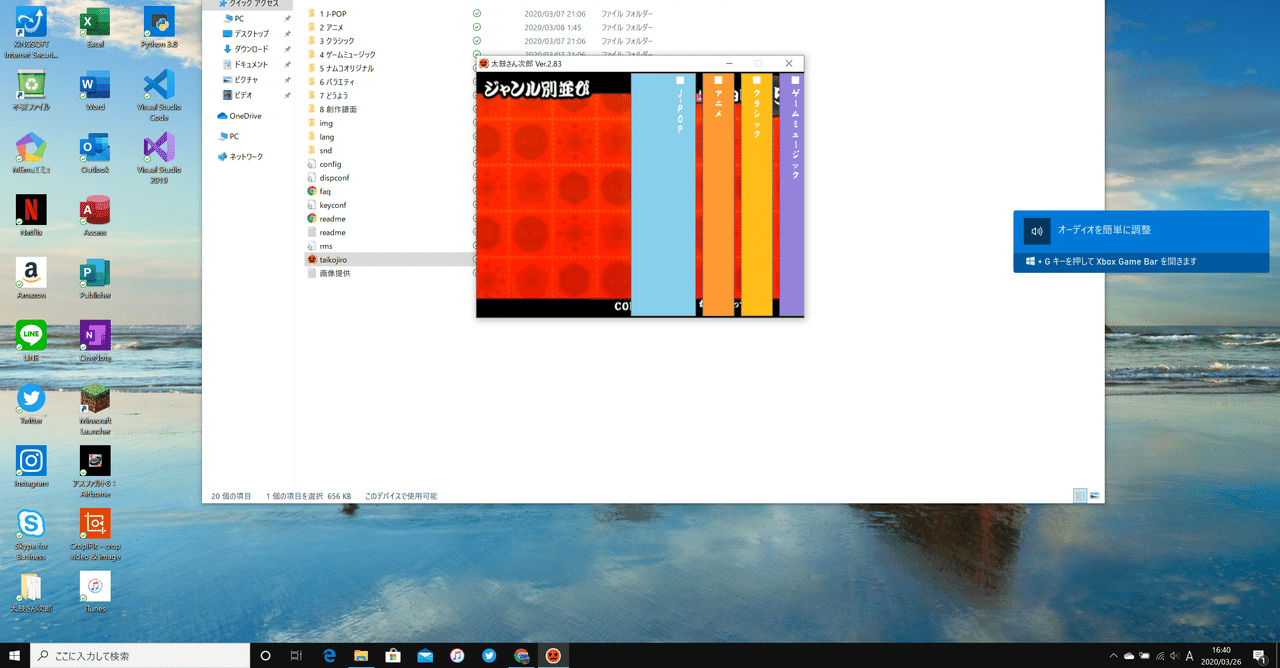Tick the checkbox on the アニメ genre bar

point(718,80)
